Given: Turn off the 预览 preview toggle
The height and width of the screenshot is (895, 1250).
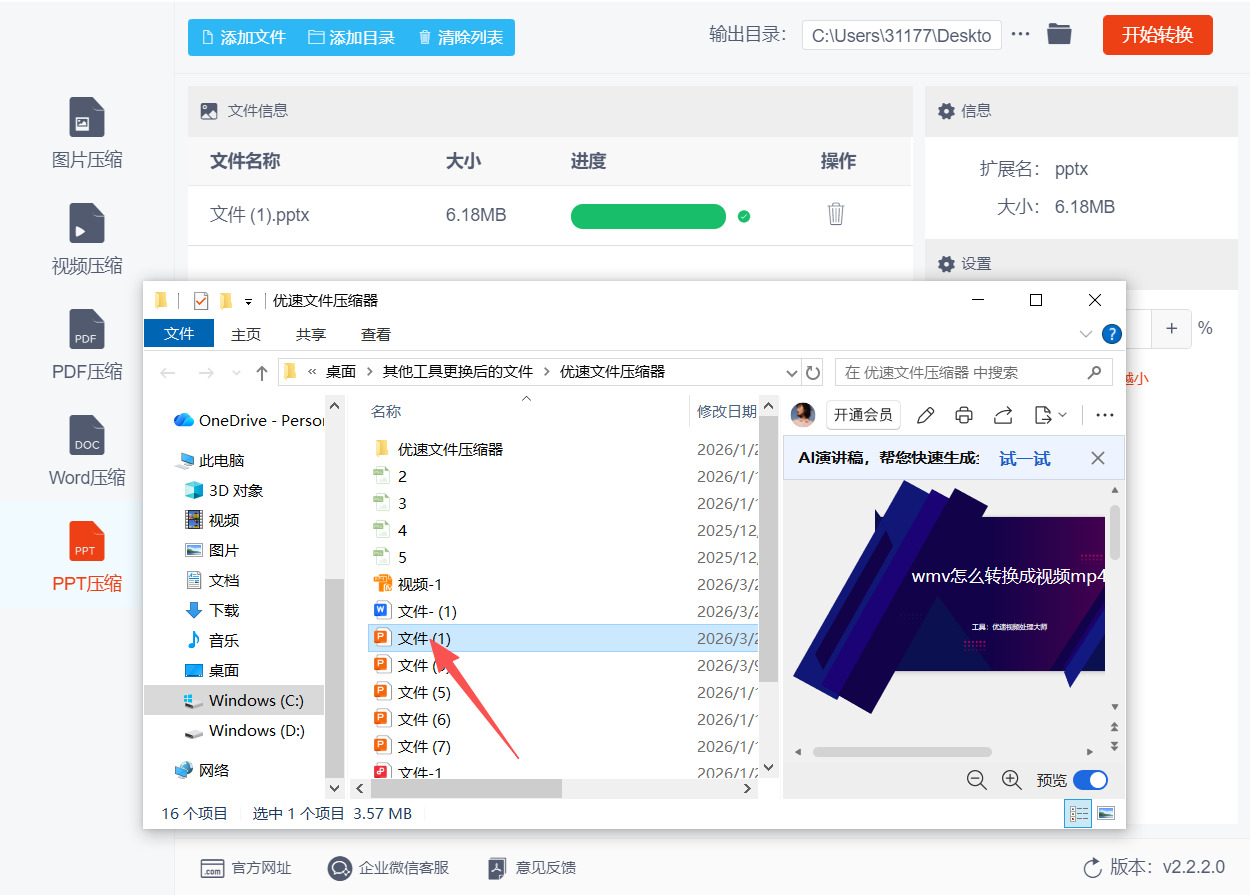Looking at the screenshot, I should point(1090,779).
